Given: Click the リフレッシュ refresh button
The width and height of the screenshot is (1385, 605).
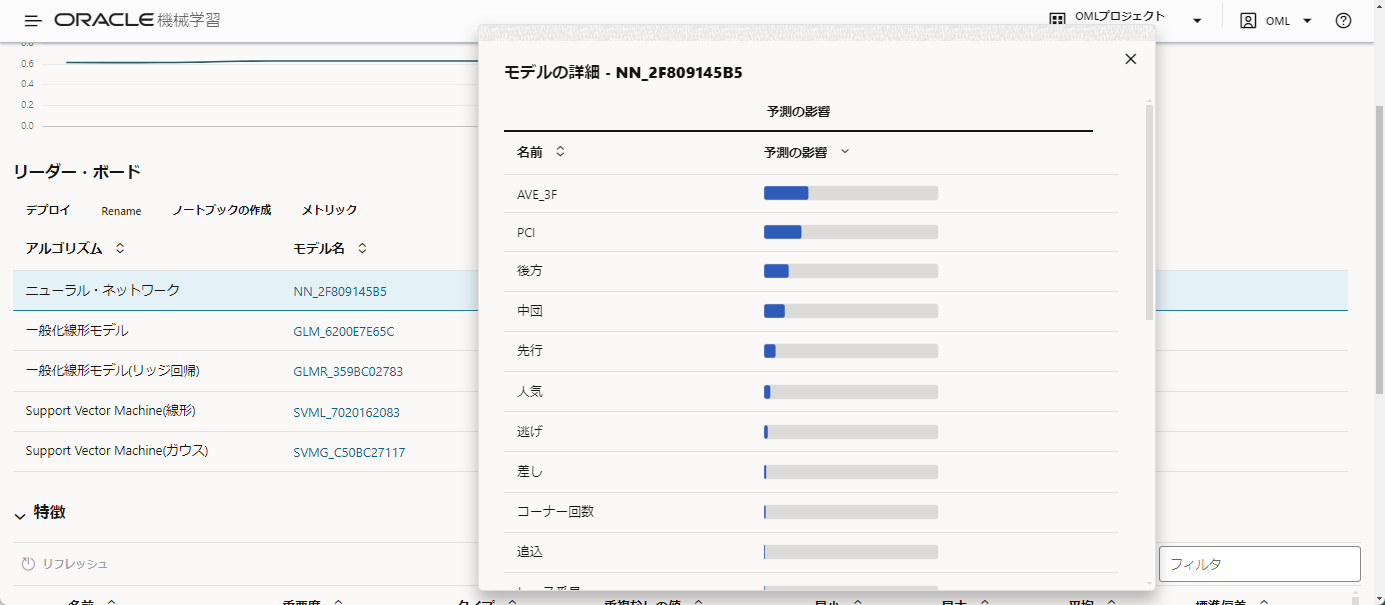Looking at the screenshot, I should pos(65,564).
